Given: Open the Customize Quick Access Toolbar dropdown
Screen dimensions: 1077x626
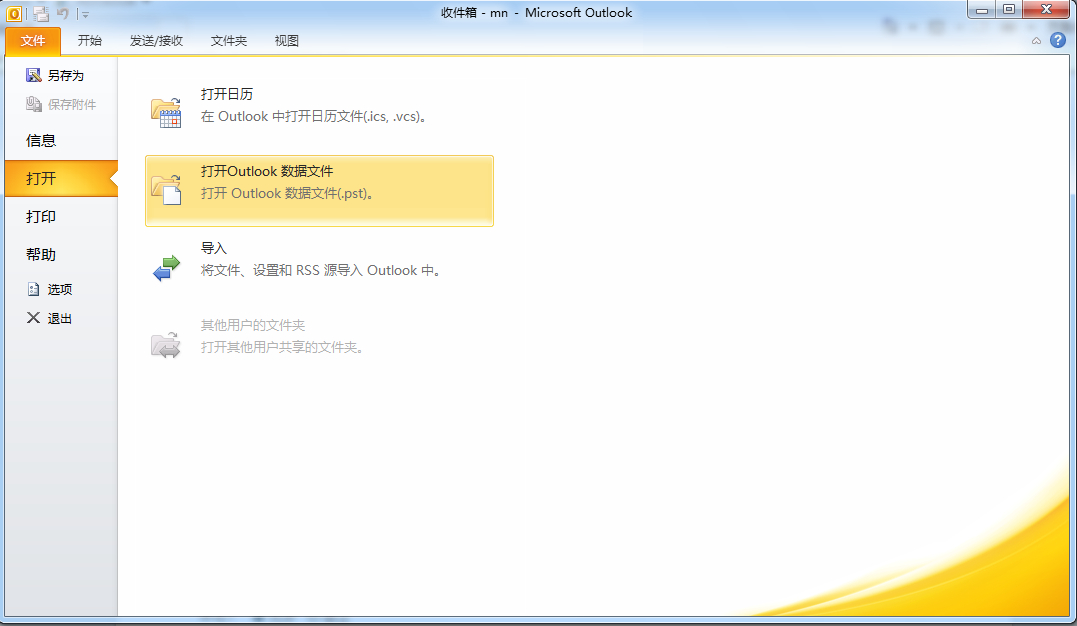Looking at the screenshot, I should (85, 14).
